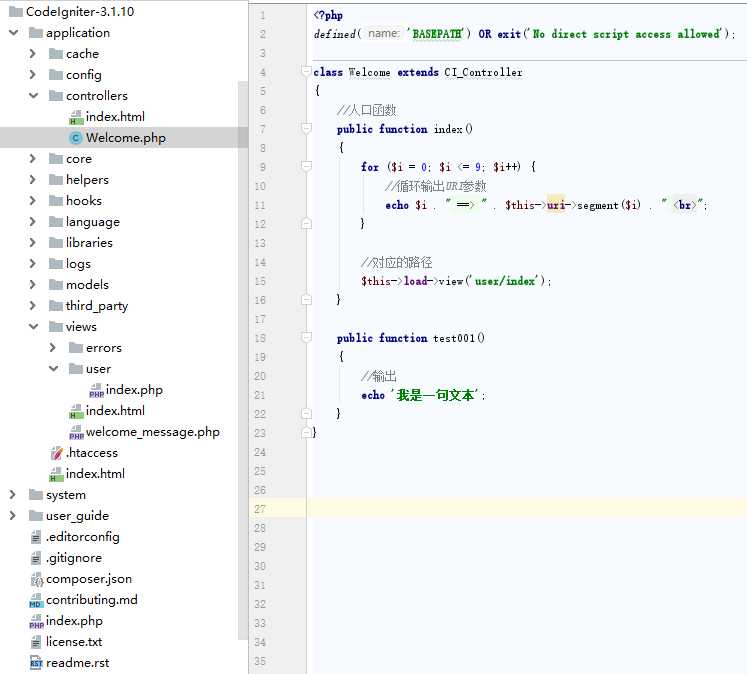Viewport: 747px width, 674px height.
Task: Expand the helpers folder chevron
Action: click(x=32, y=179)
